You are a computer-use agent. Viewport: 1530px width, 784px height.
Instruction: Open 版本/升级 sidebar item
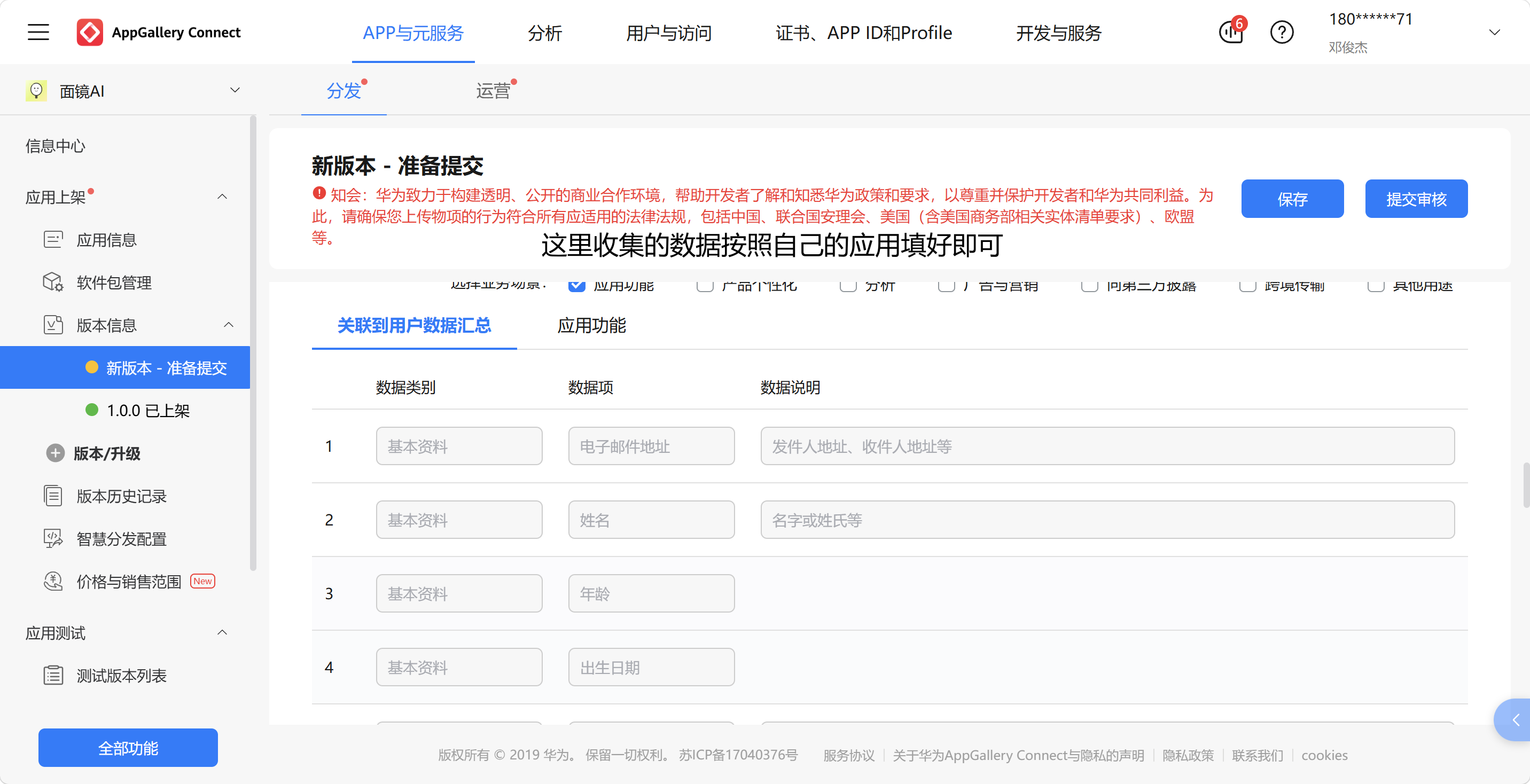point(107,453)
